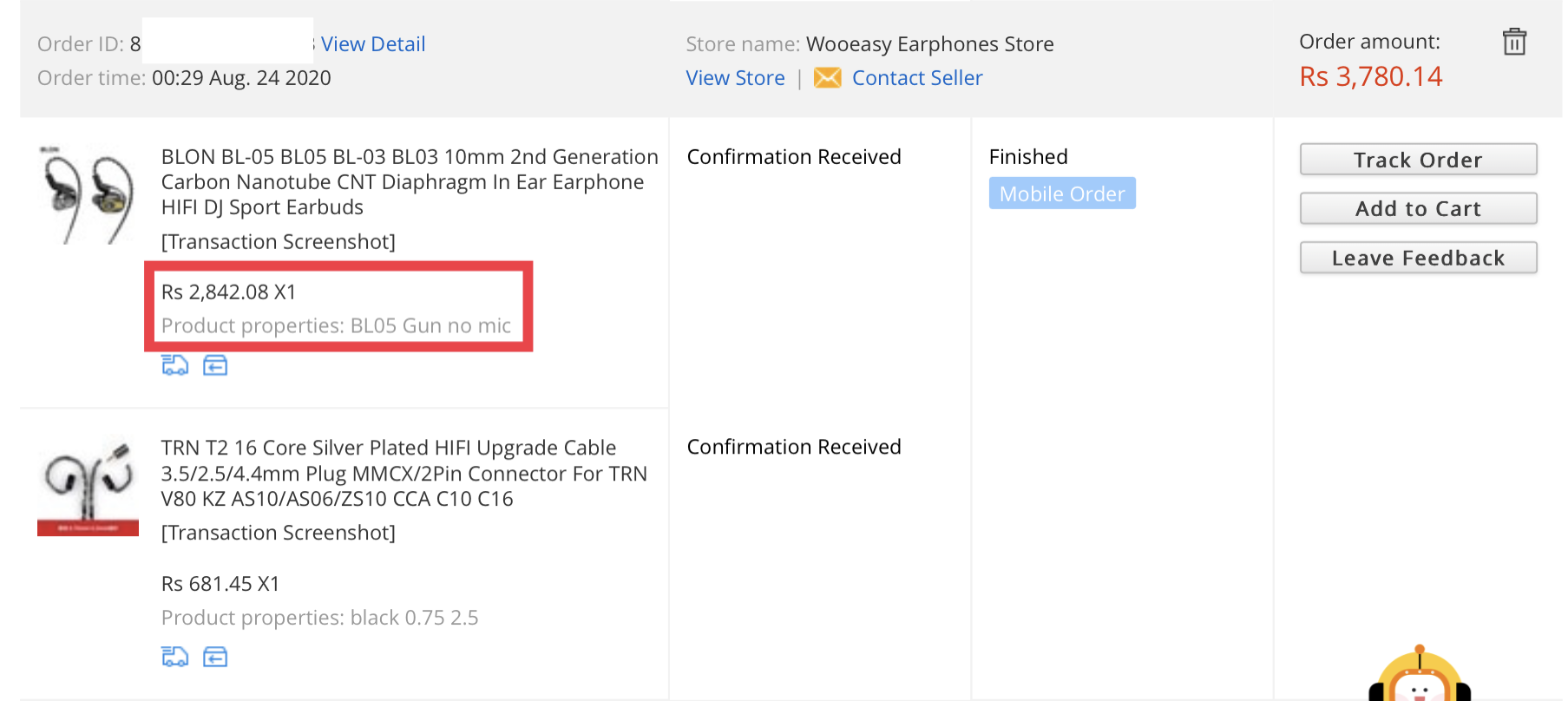Click the Contact Seller link

coord(917,78)
